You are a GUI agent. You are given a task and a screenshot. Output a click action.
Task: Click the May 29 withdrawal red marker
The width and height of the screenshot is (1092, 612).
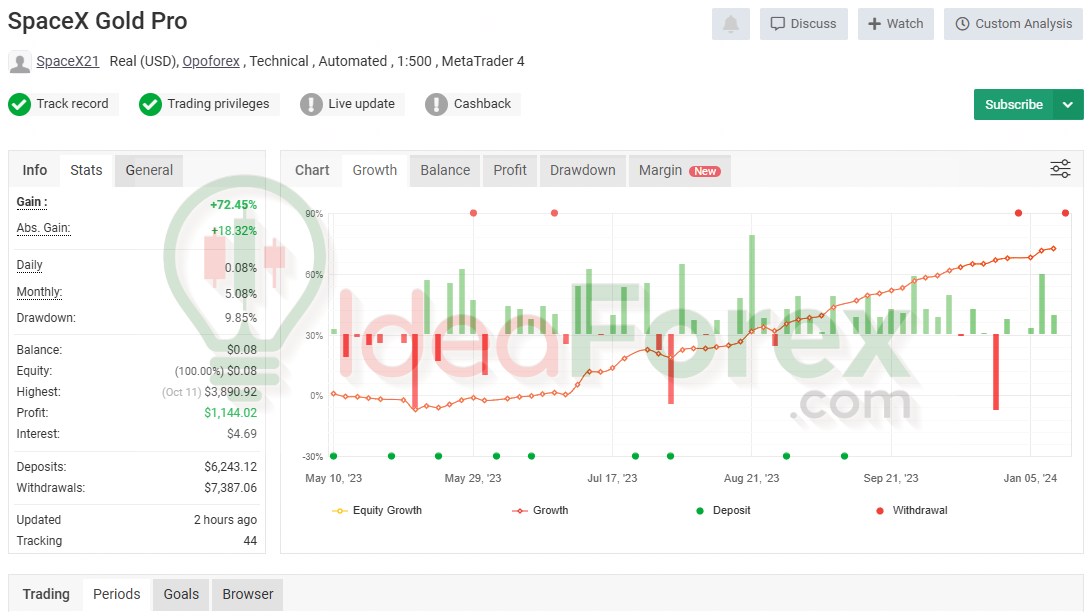(474, 213)
